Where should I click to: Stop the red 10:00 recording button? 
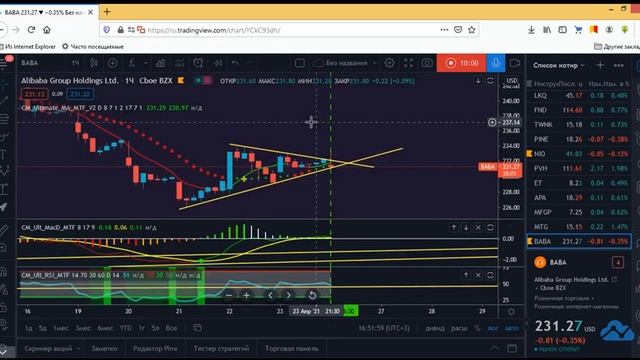point(461,63)
